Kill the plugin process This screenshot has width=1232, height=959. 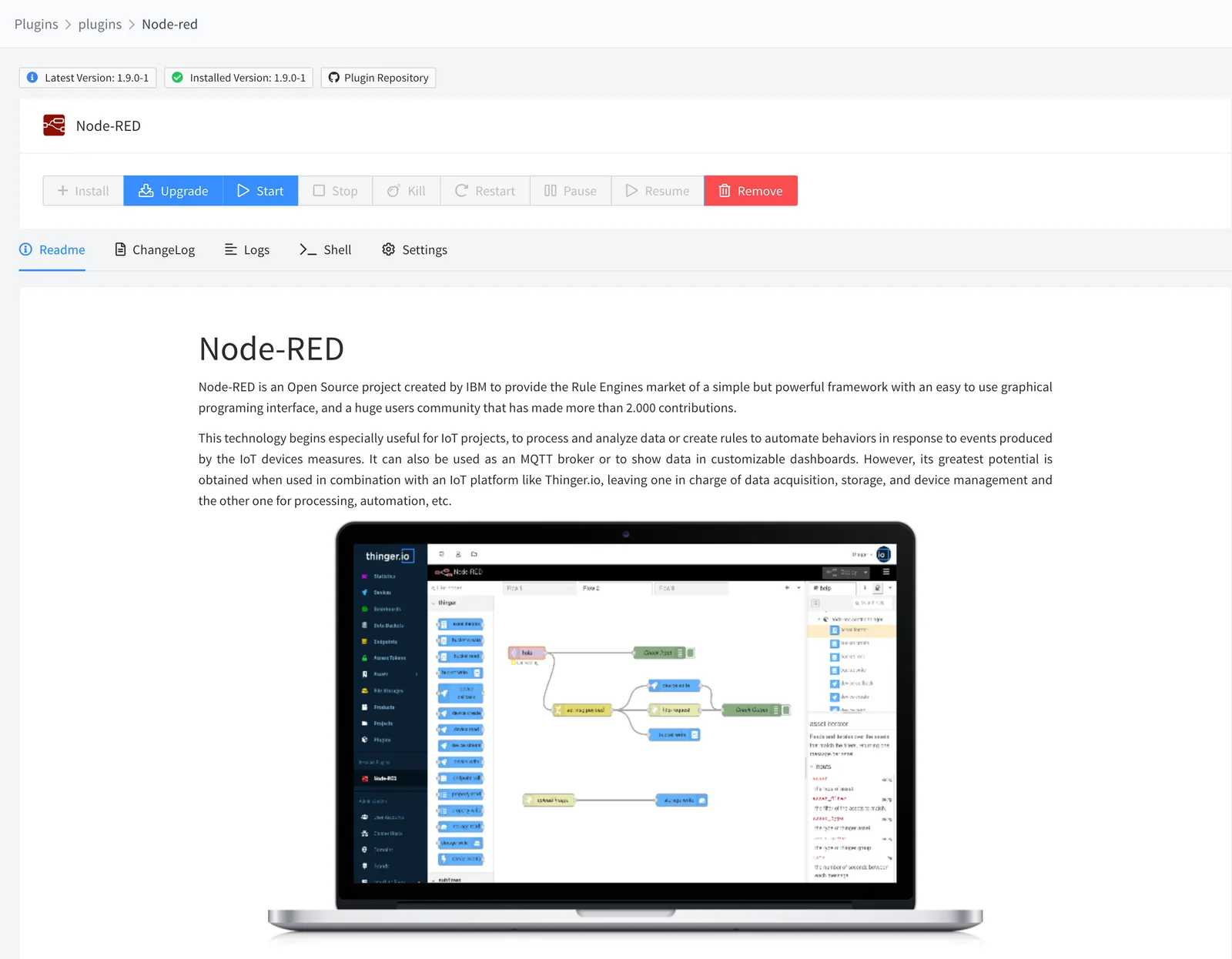click(407, 191)
